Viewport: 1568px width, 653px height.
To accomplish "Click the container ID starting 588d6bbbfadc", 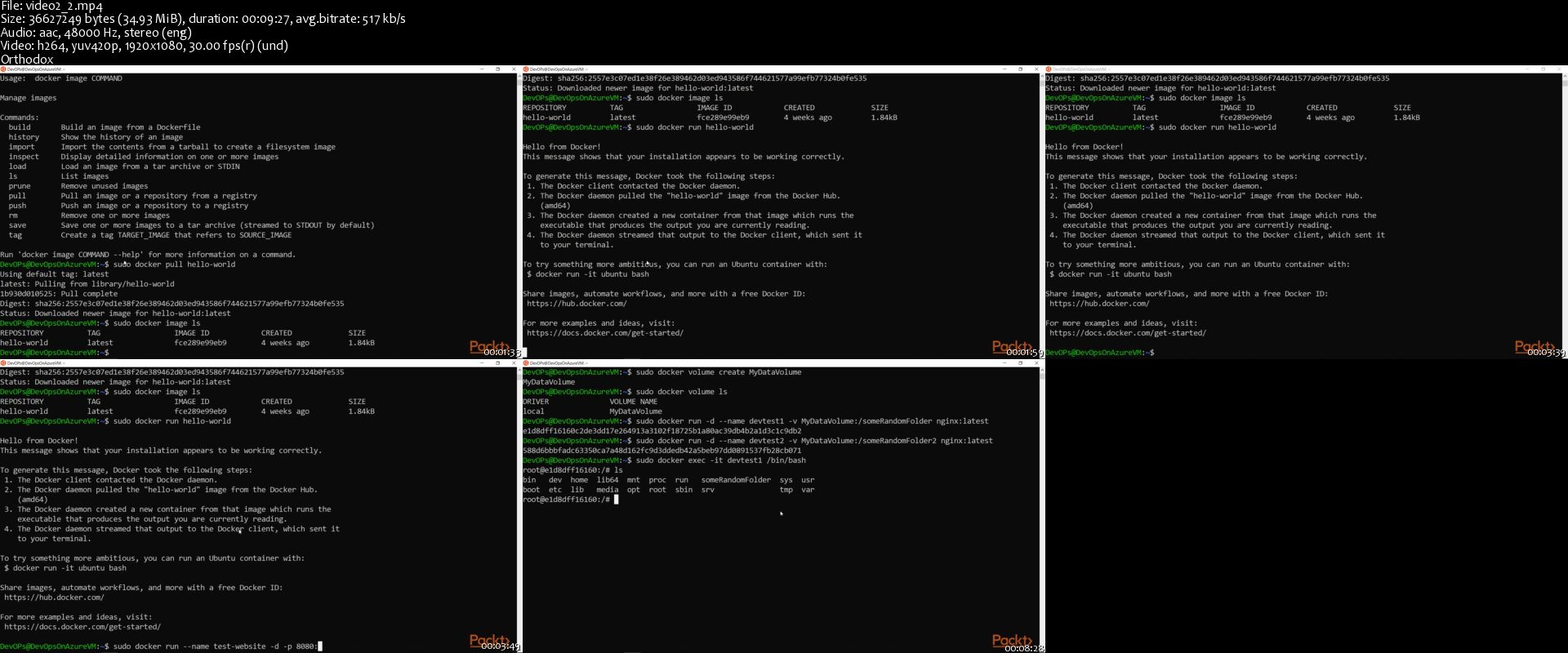I will 661,451.
